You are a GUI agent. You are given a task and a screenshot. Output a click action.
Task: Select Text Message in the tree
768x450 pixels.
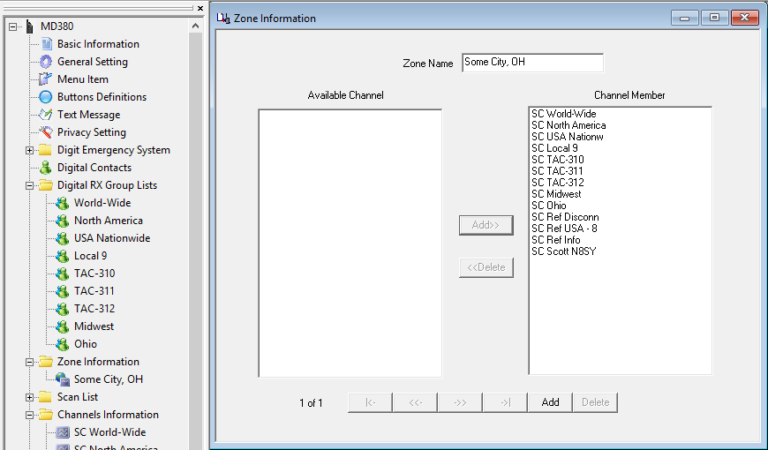click(88, 115)
